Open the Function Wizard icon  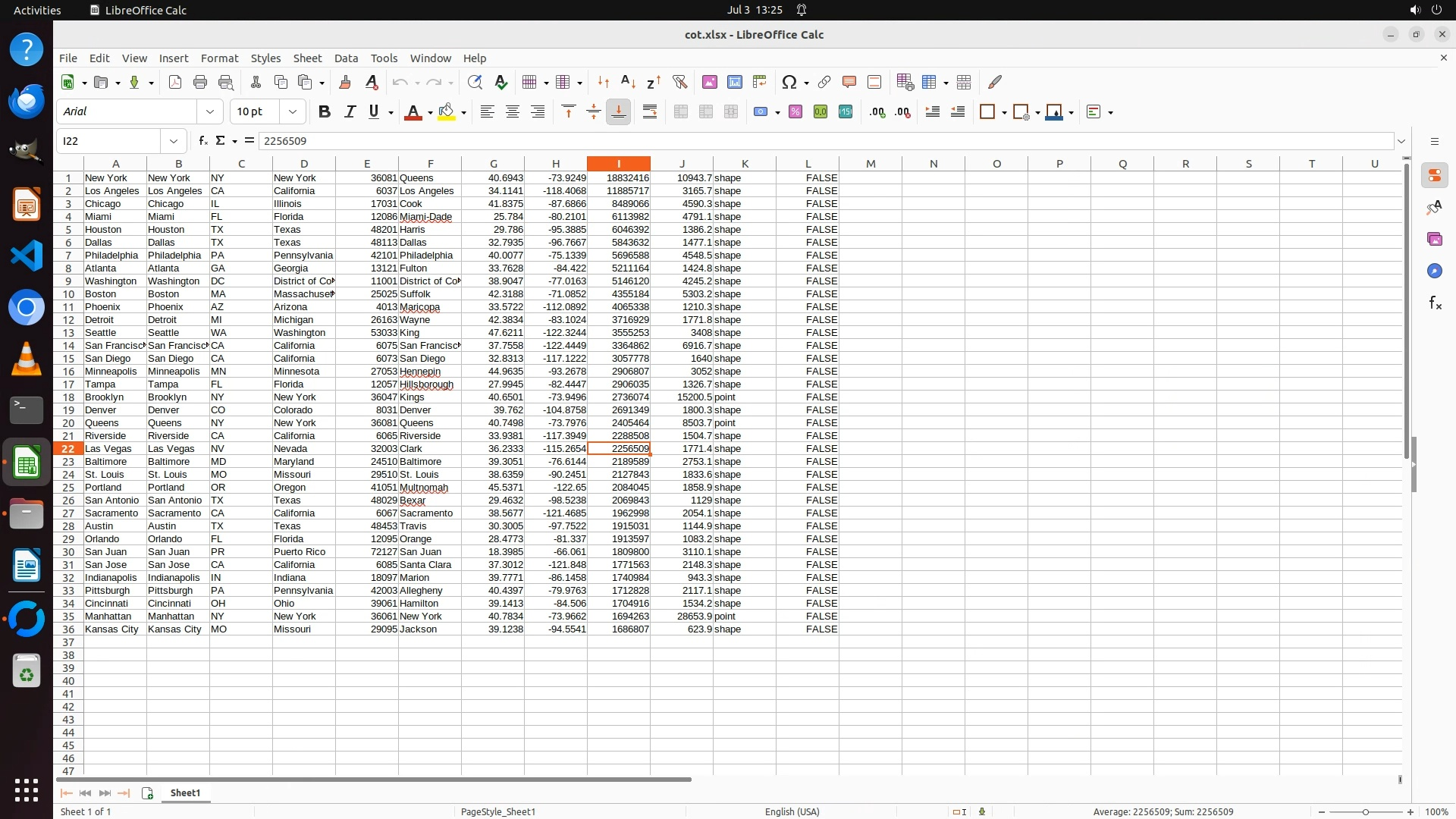(x=202, y=141)
